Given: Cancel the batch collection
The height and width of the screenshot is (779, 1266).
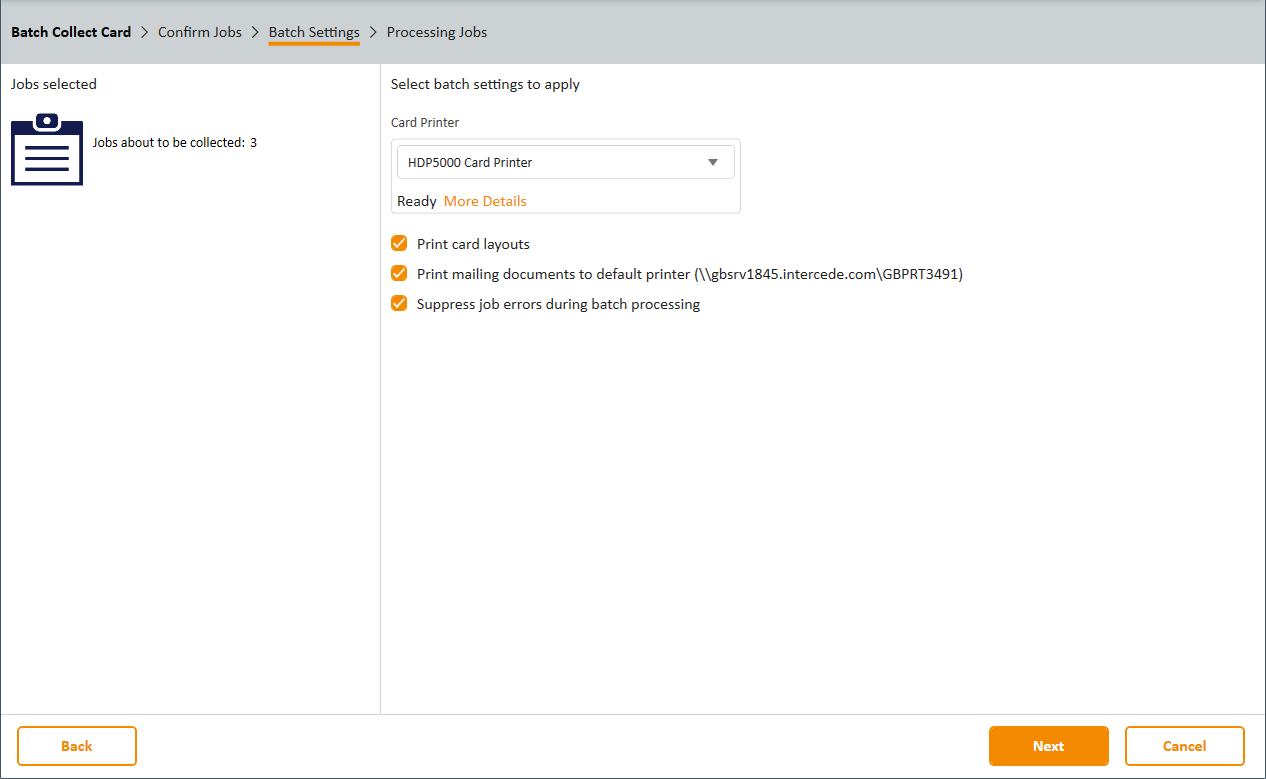Looking at the screenshot, I should [x=1184, y=746].
